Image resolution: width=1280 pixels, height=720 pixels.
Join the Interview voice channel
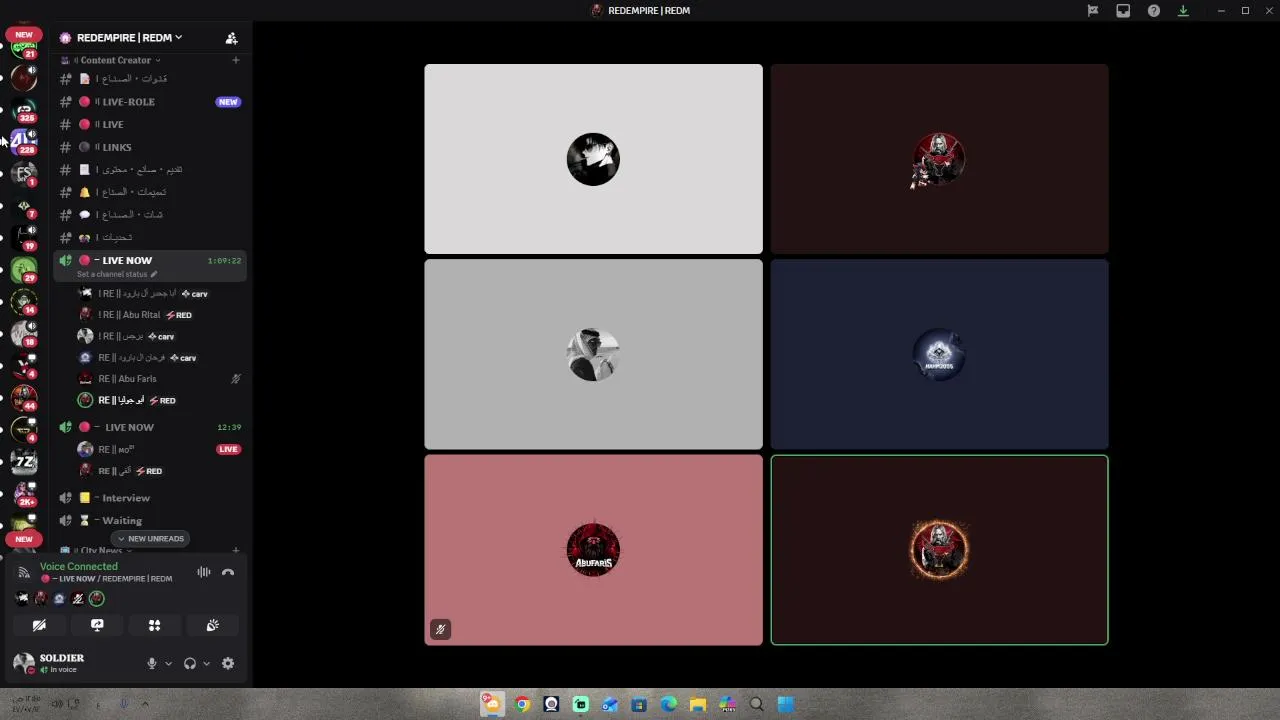150,498
